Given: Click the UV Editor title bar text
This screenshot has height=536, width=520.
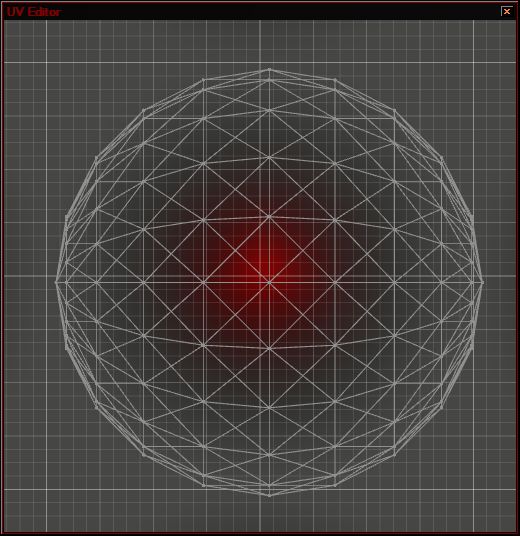Looking at the screenshot, I should (33, 12).
